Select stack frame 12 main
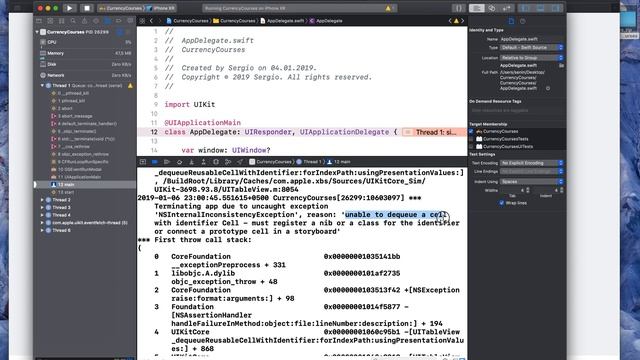640x360 pixels. 85,184
